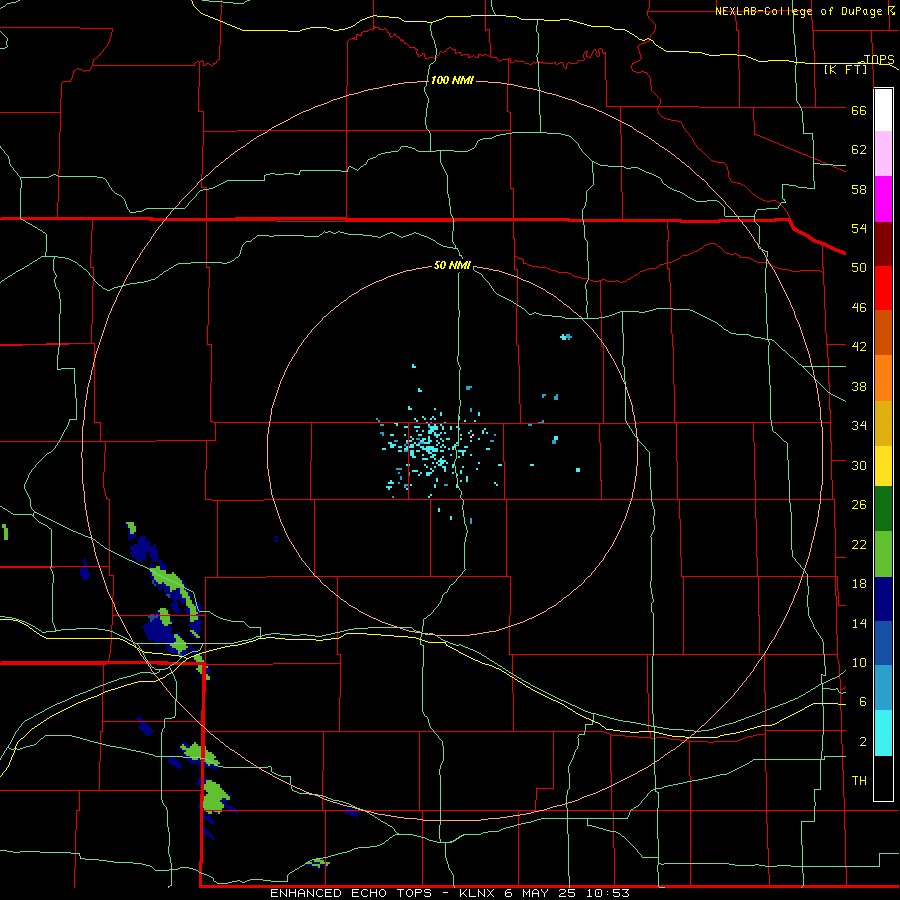900x900 pixels.
Task: Choose the gold mustard legend swatch
Action: 883,424
